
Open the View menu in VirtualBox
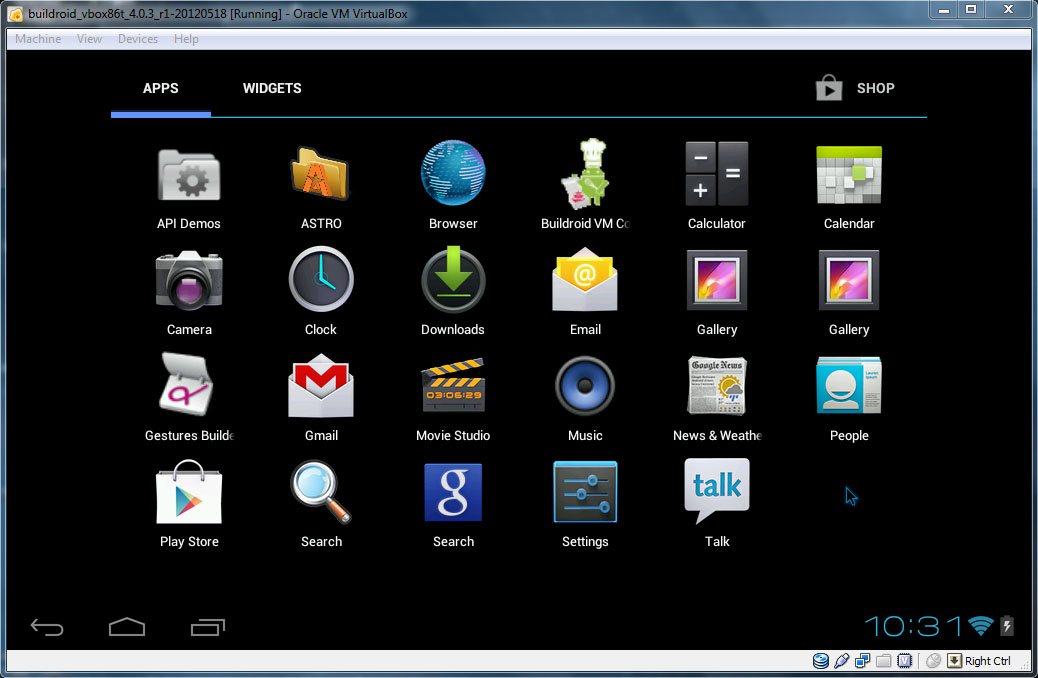[x=89, y=39]
